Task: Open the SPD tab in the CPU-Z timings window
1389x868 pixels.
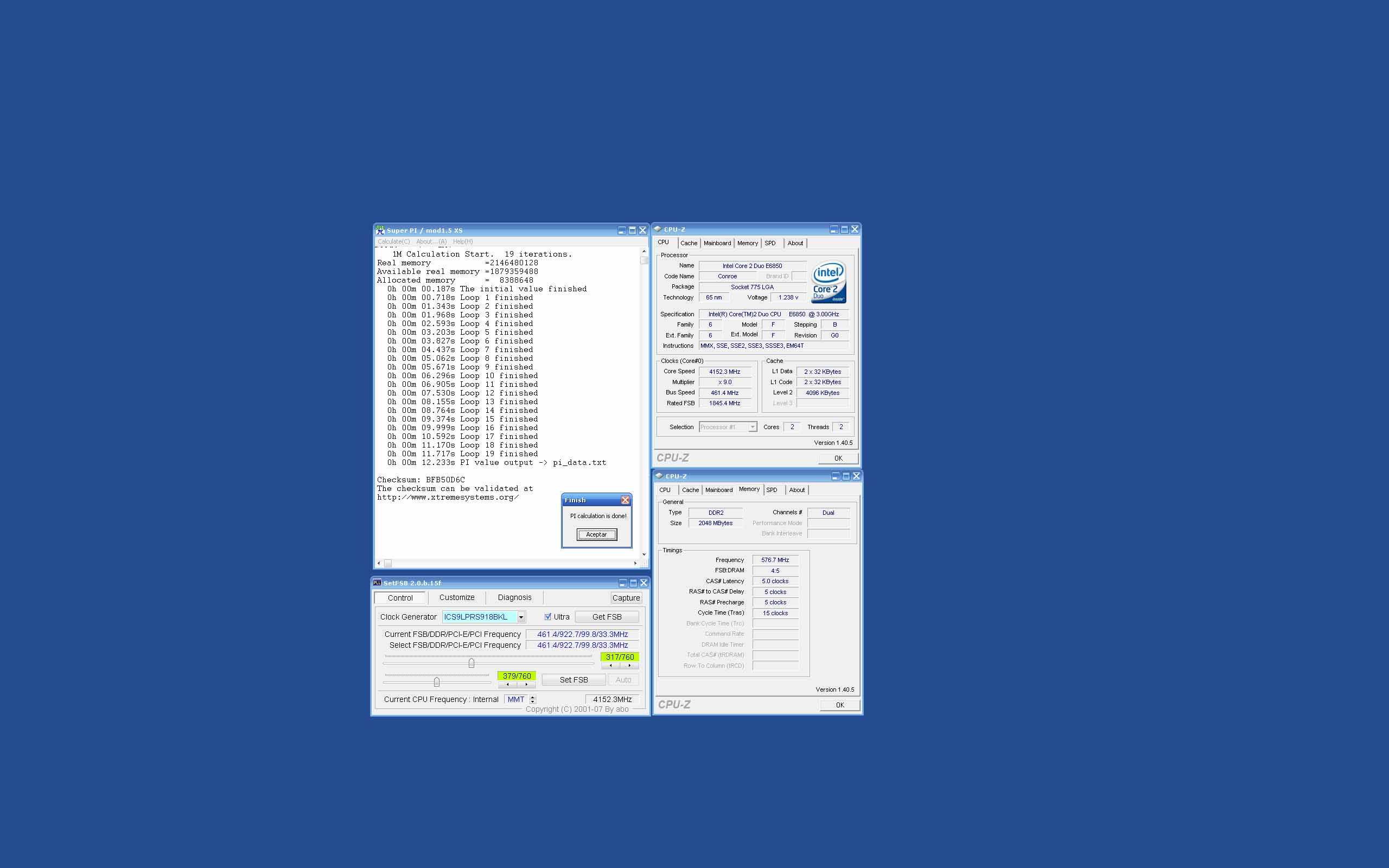Action: (772, 490)
